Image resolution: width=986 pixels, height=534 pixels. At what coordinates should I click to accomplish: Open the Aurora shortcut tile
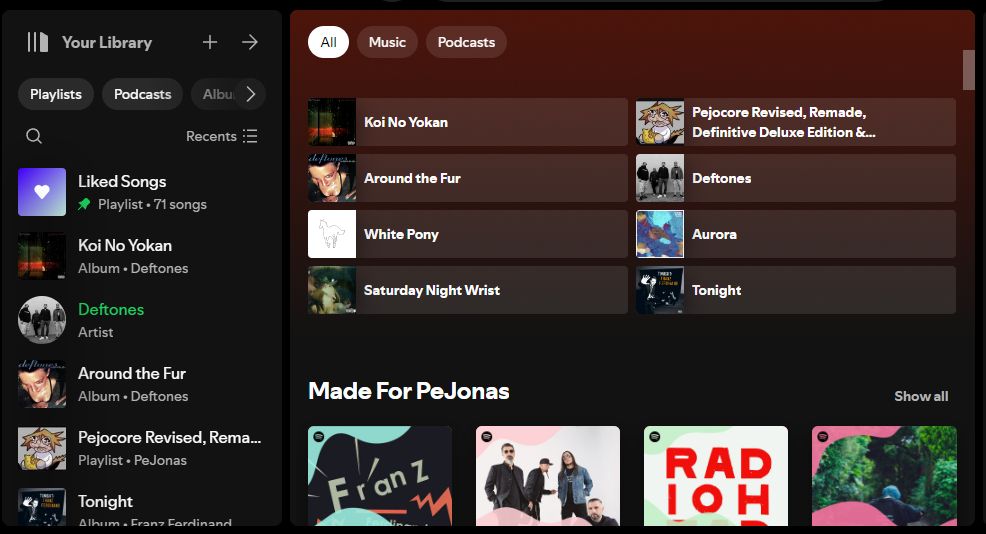pyautogui.click(x=796, y=234)
